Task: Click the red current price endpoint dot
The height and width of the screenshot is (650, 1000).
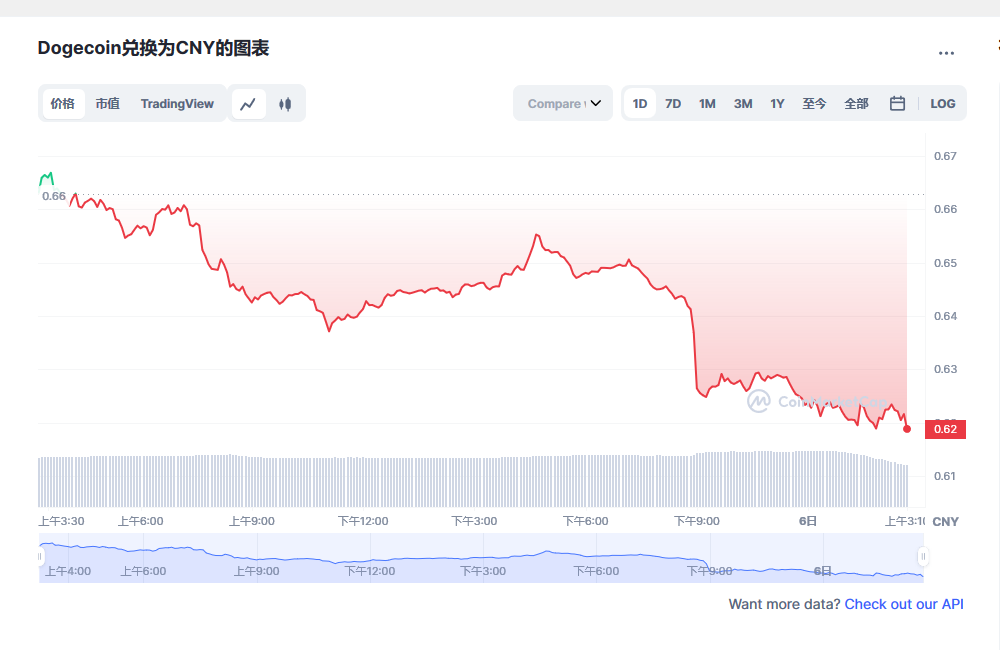Action: (x=907, y=429)
